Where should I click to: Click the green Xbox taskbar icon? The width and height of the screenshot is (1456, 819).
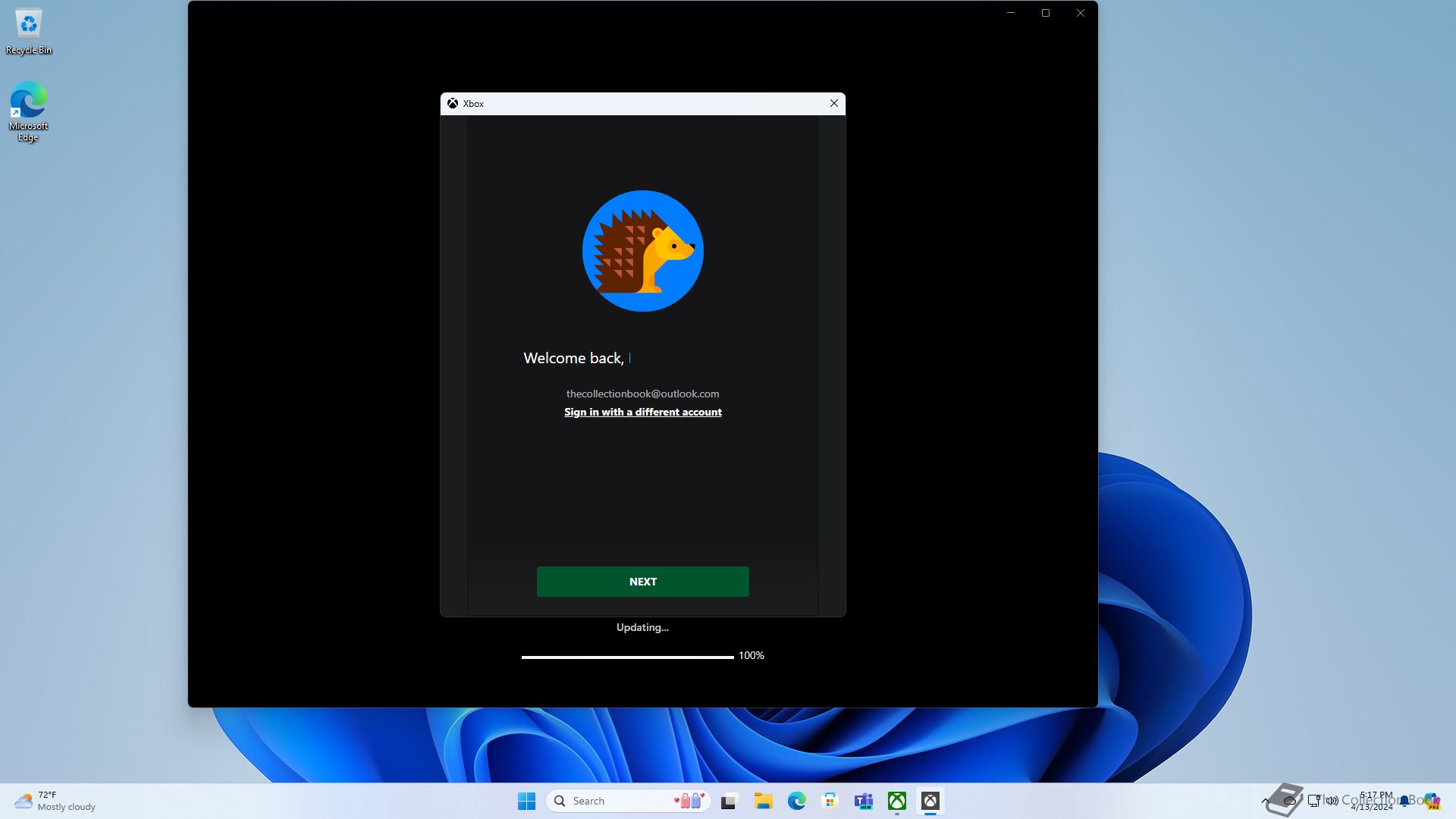pos(897,801)
